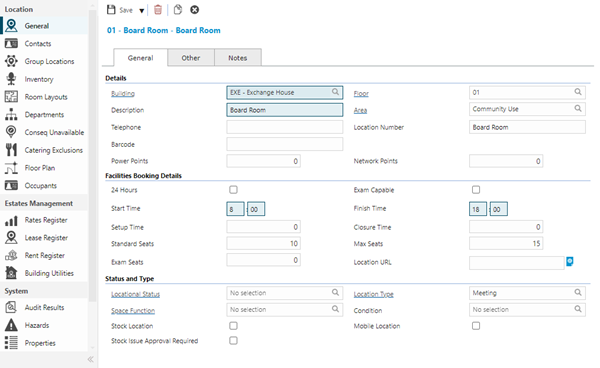Image resolution: width=600 pixels, height=368 pixels.
Task: Click into the Telephone input field
Action: click(x=284, y=127)
